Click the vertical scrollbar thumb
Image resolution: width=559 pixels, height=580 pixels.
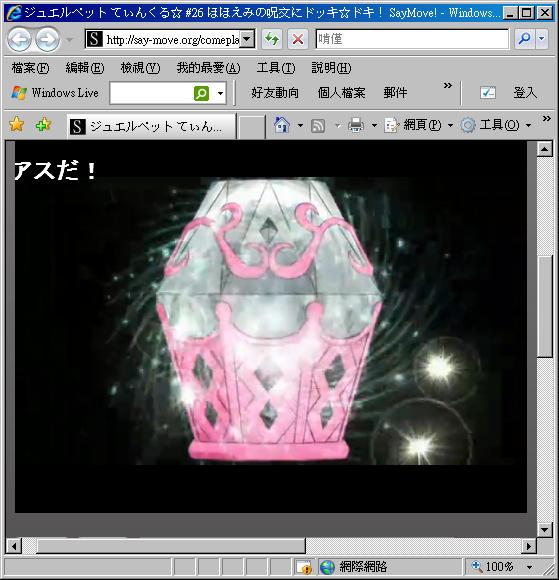click(545, 306)
